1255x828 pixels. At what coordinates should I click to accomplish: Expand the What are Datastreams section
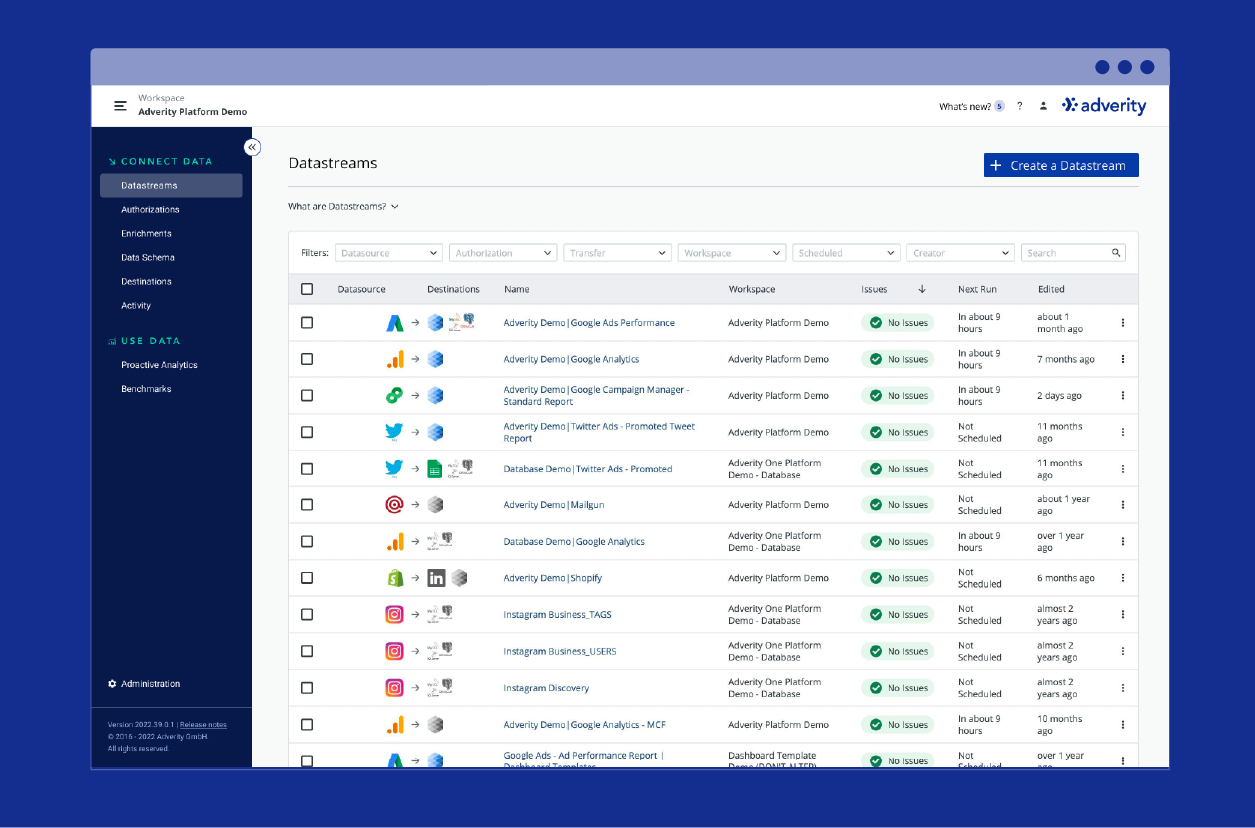[340, 205]
